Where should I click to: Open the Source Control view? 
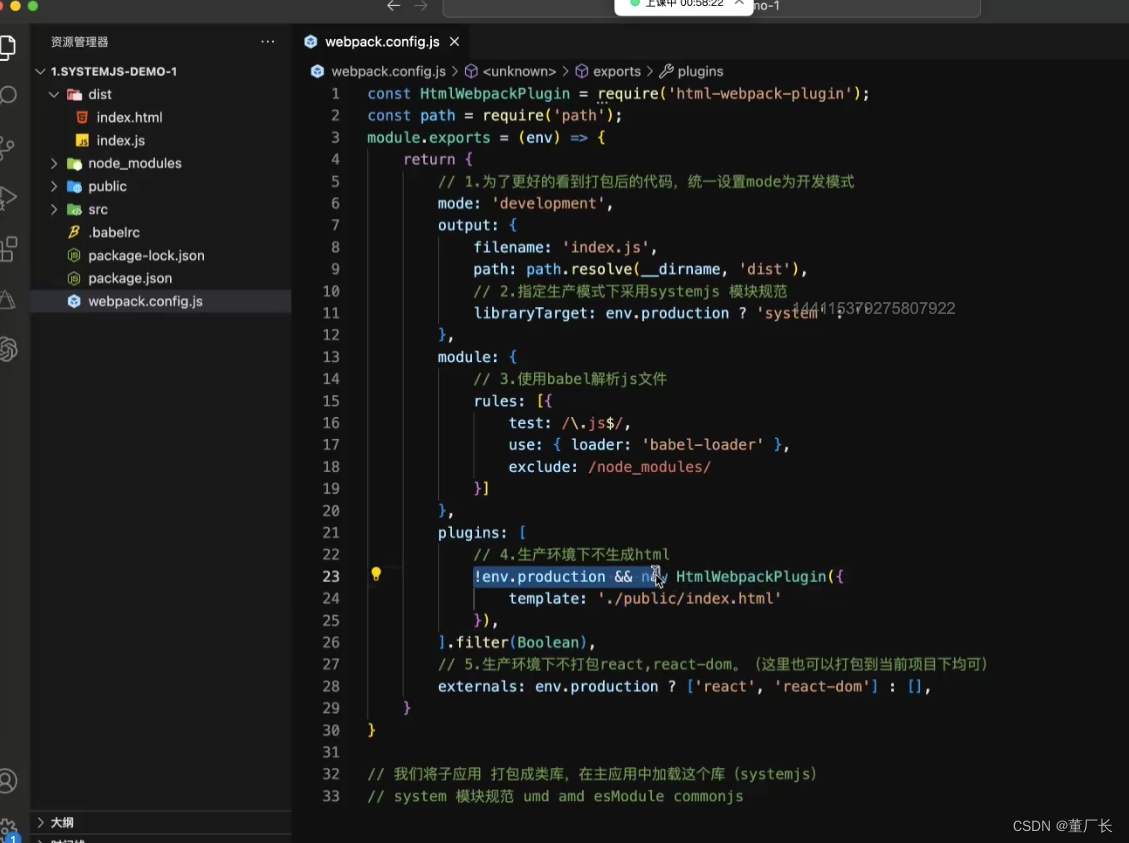coord(7,147)
